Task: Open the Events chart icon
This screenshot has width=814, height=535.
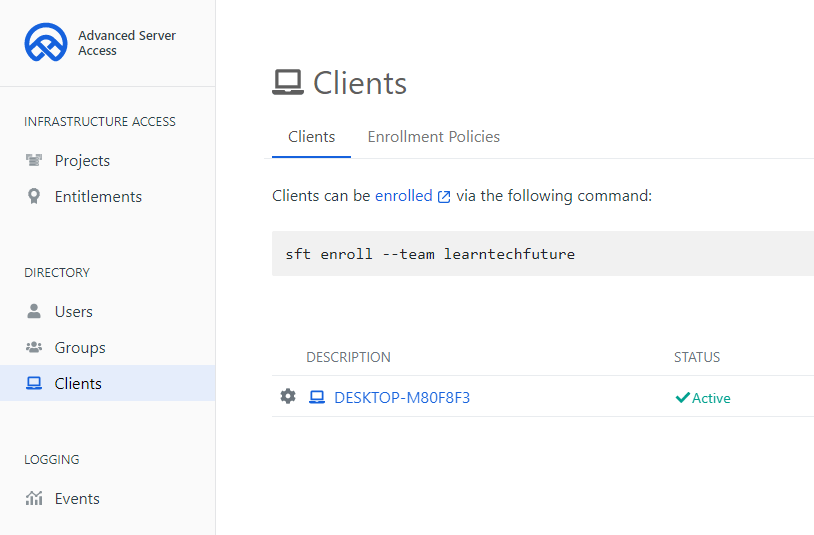Action: [x=34, y=499]
